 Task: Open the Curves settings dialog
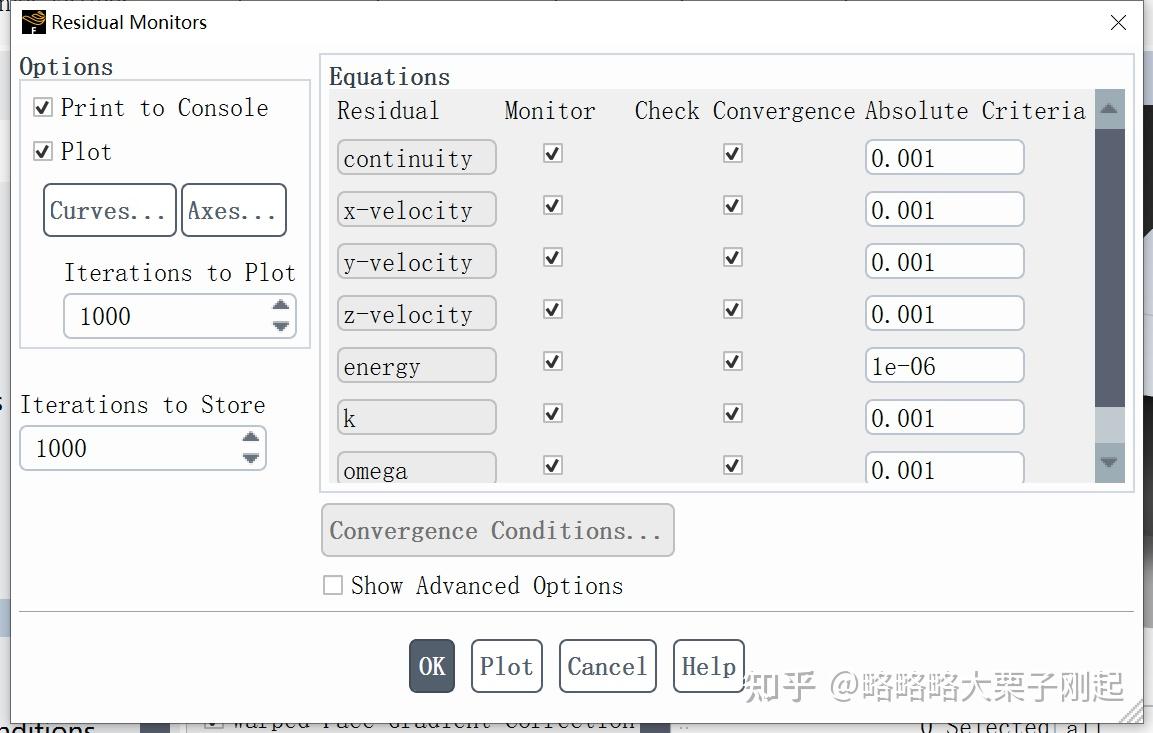[x=109, y=210]
